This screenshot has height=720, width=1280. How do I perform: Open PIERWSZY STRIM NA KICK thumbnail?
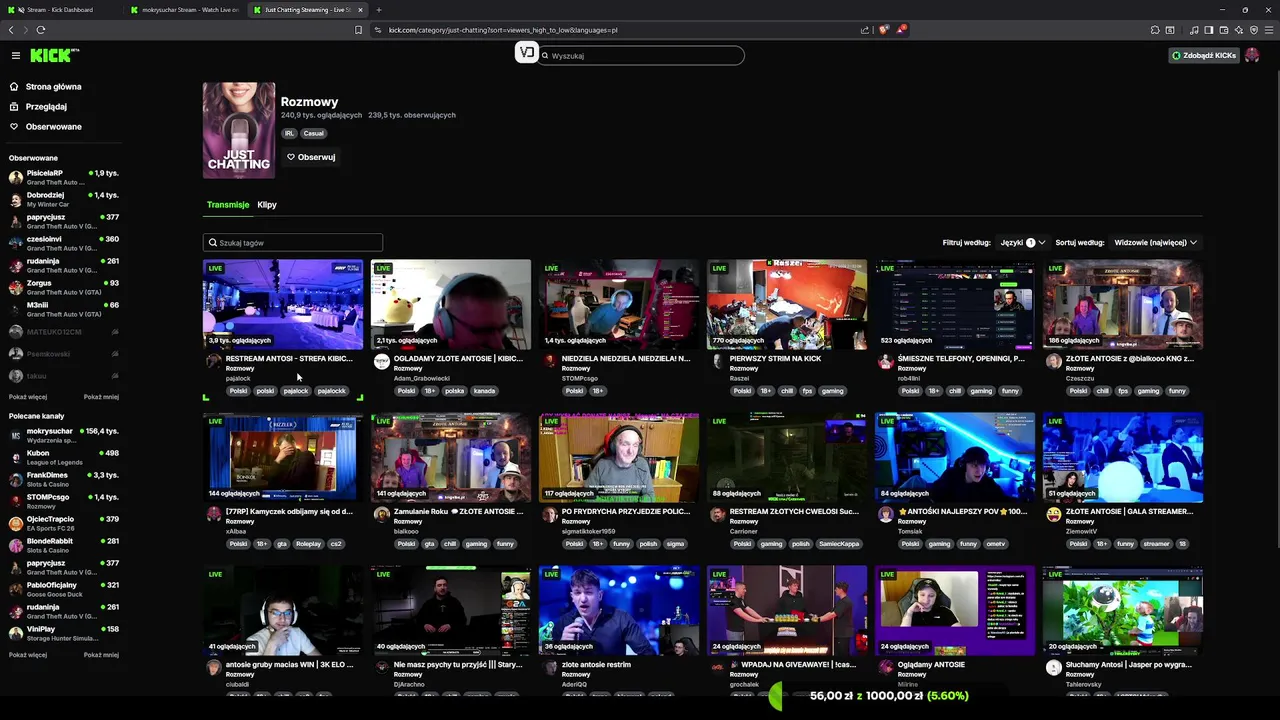click(x=787, y=305)
